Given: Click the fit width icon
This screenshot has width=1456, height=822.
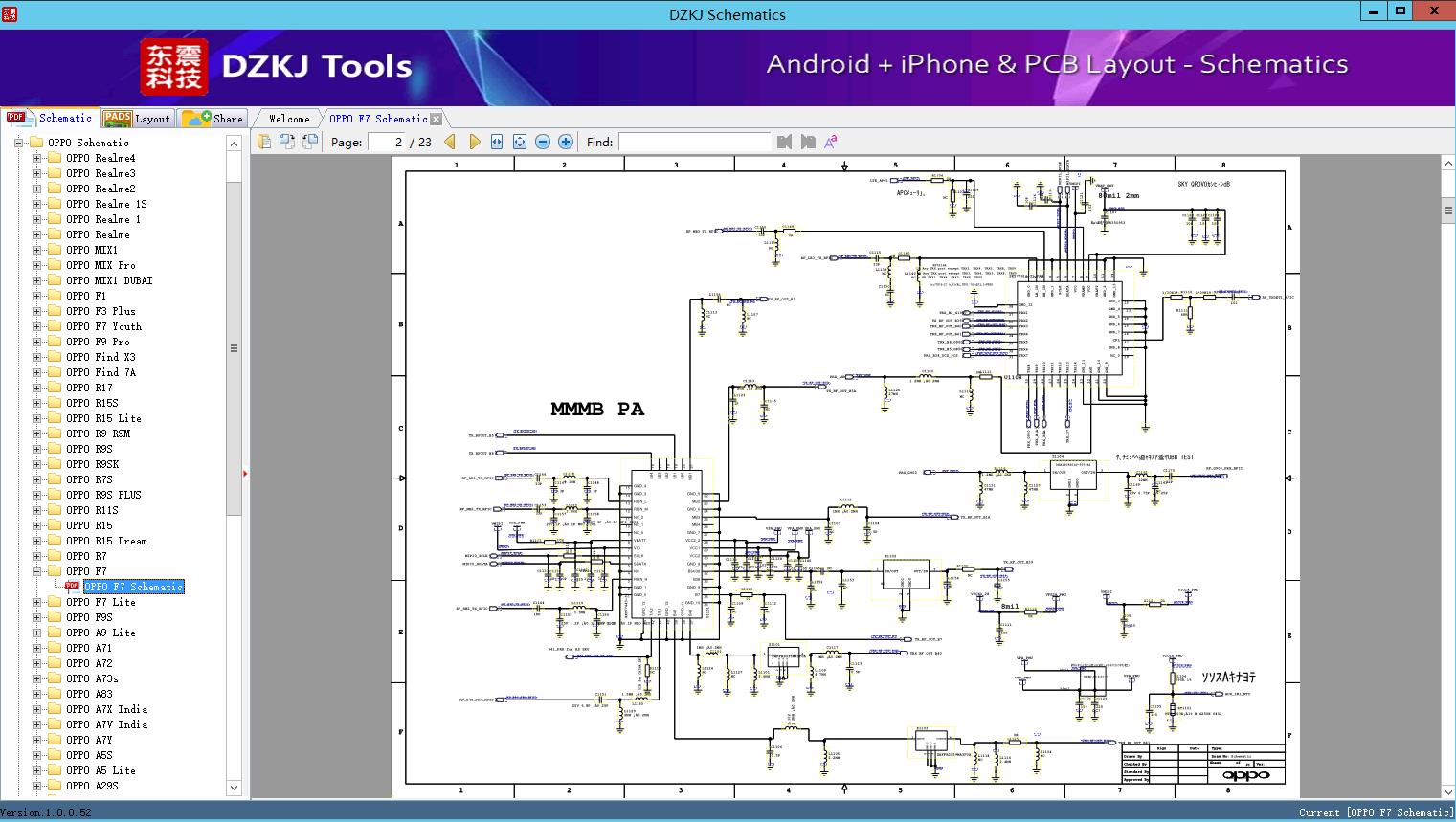Looking at the screenshot, I should [x=497, y=142].
